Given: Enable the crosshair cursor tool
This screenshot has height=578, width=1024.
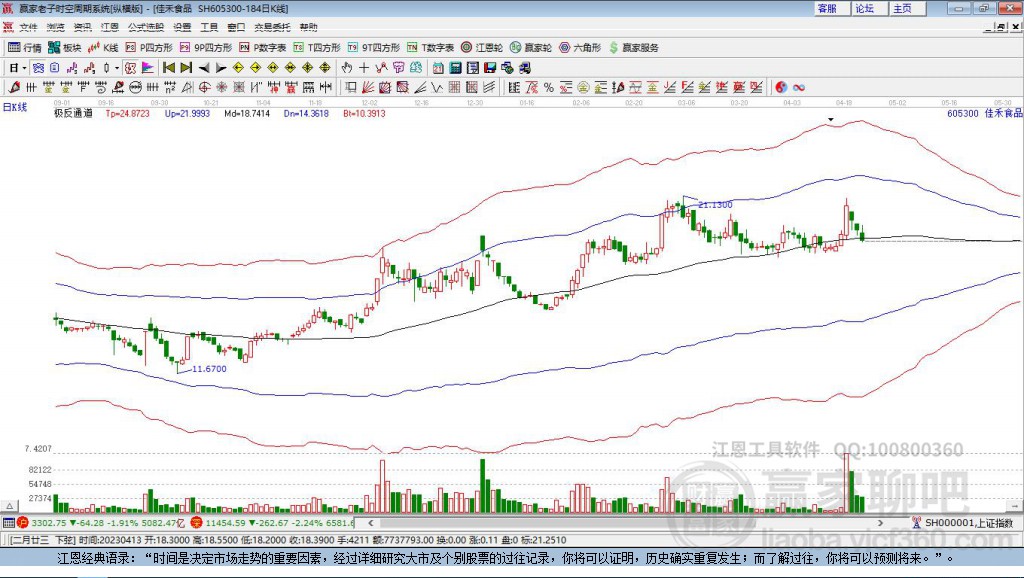Looking at the screenshot, I should [x=364, y=68].
